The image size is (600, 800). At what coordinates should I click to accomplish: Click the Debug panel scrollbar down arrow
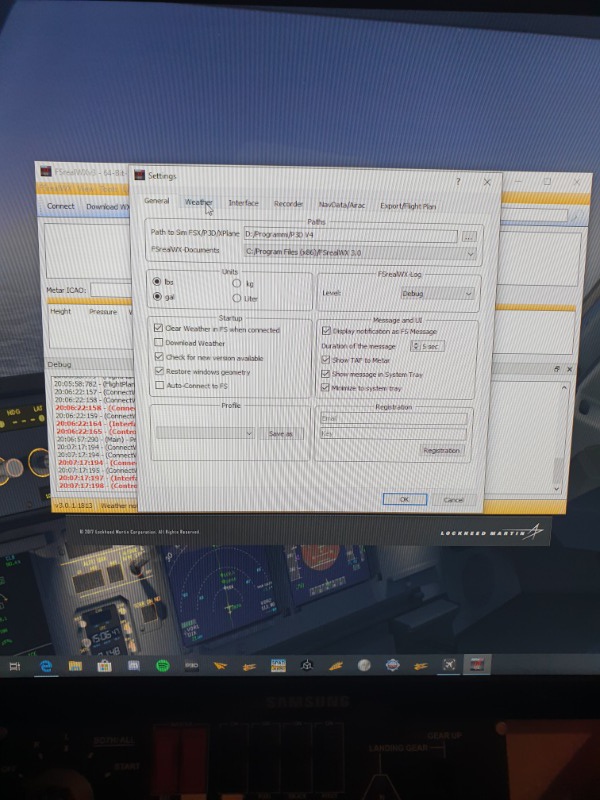(x=558, y=488)
